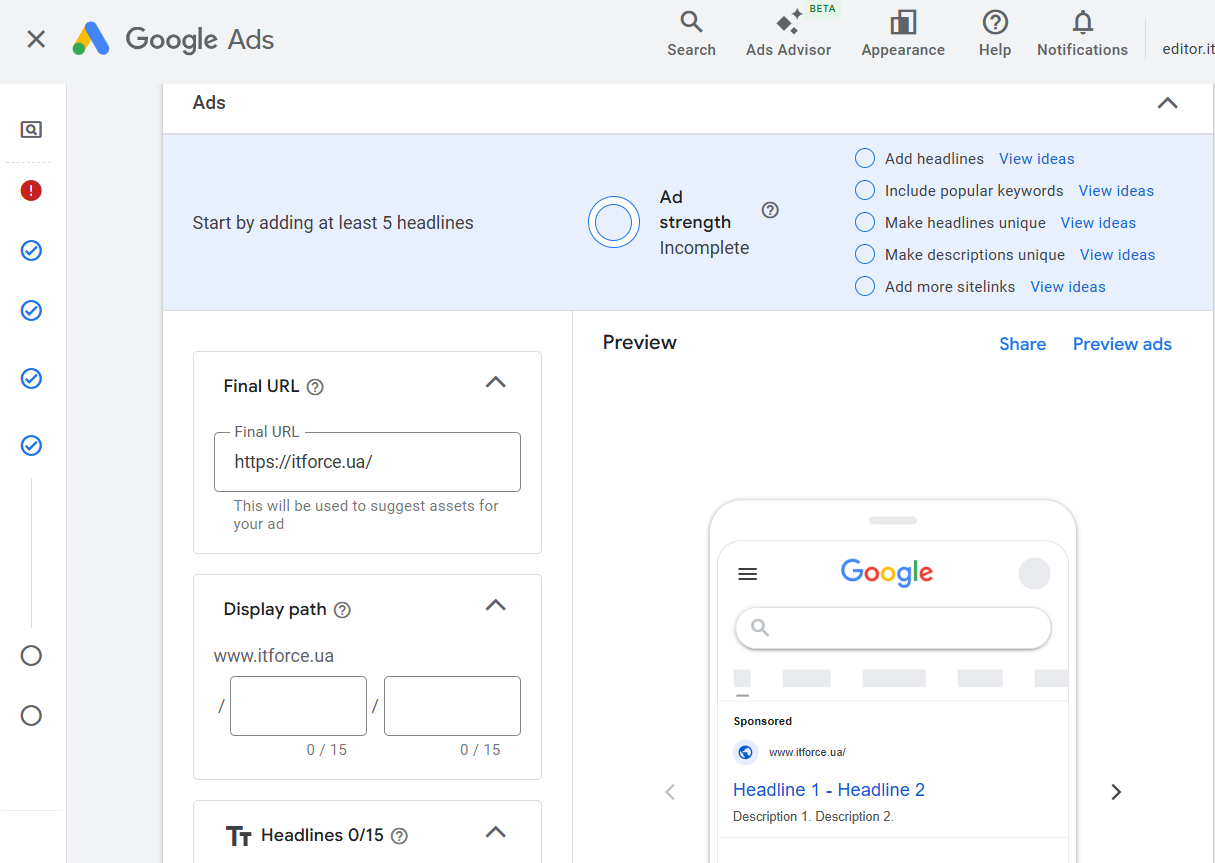Image resolution: width=1215 pixels, height=863 pixels.
Task: Collapse the Display path panel
Action: 495,605
